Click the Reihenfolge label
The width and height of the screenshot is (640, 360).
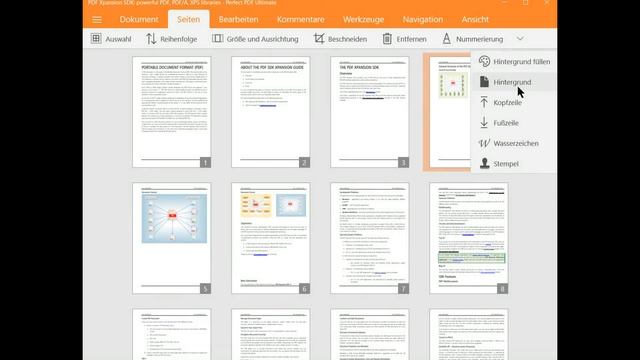(179, 39)
